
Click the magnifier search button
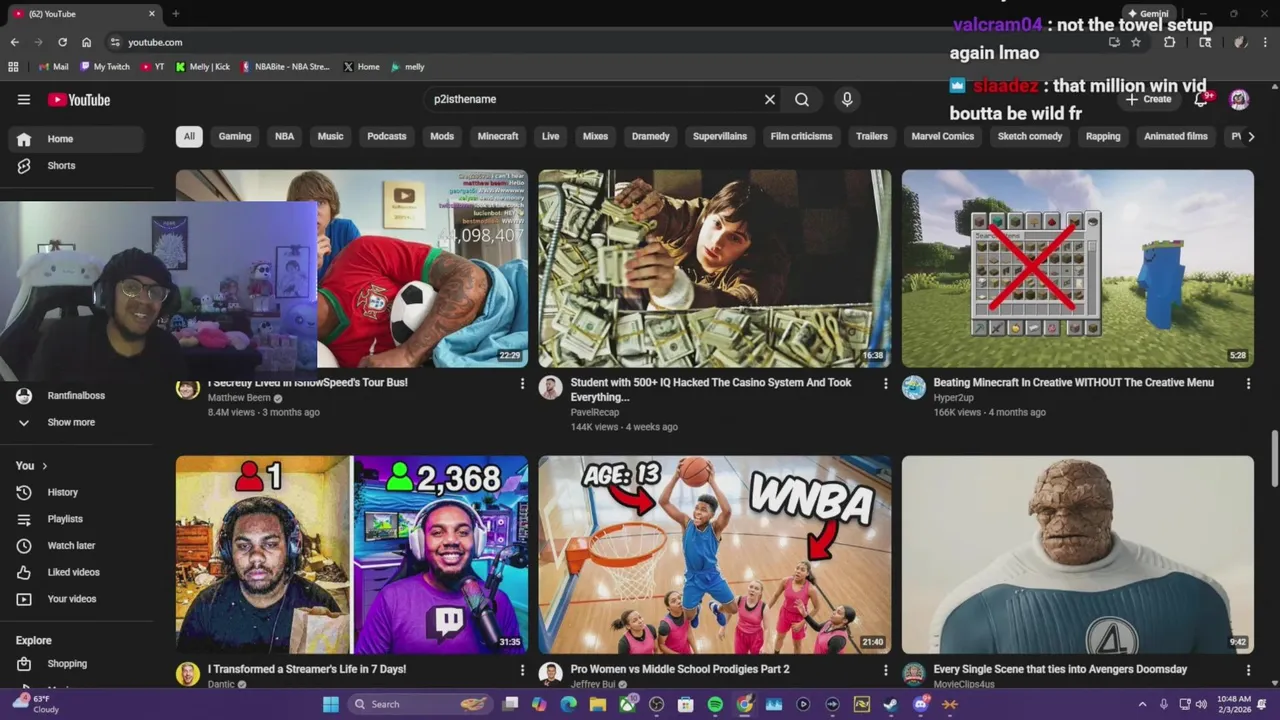click(x=802, y=99)
